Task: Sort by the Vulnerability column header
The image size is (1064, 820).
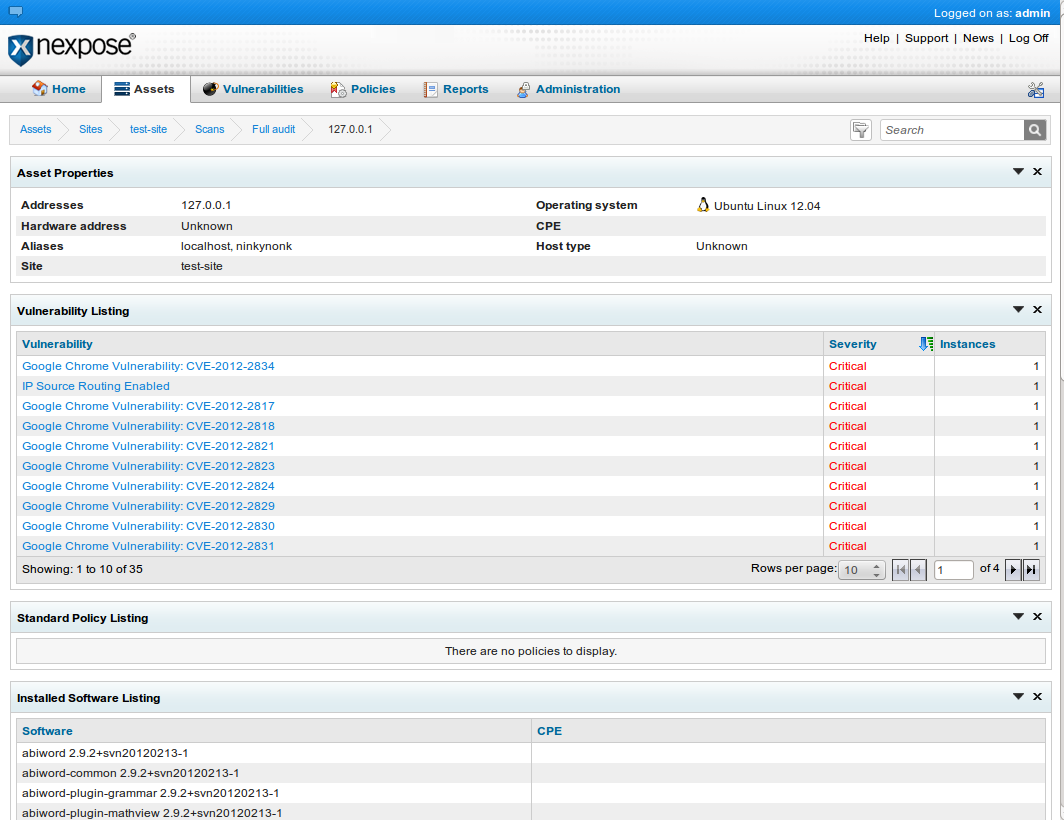Action: click(57, 344)
